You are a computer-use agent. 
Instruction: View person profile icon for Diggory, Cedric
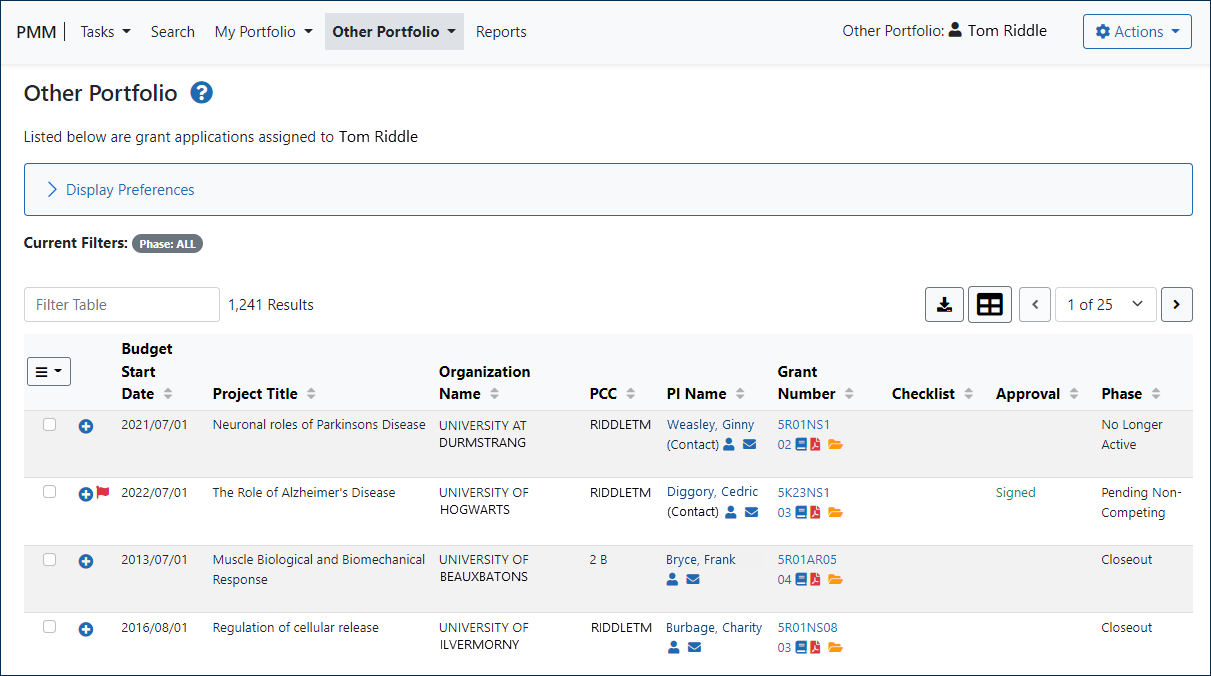730,512
